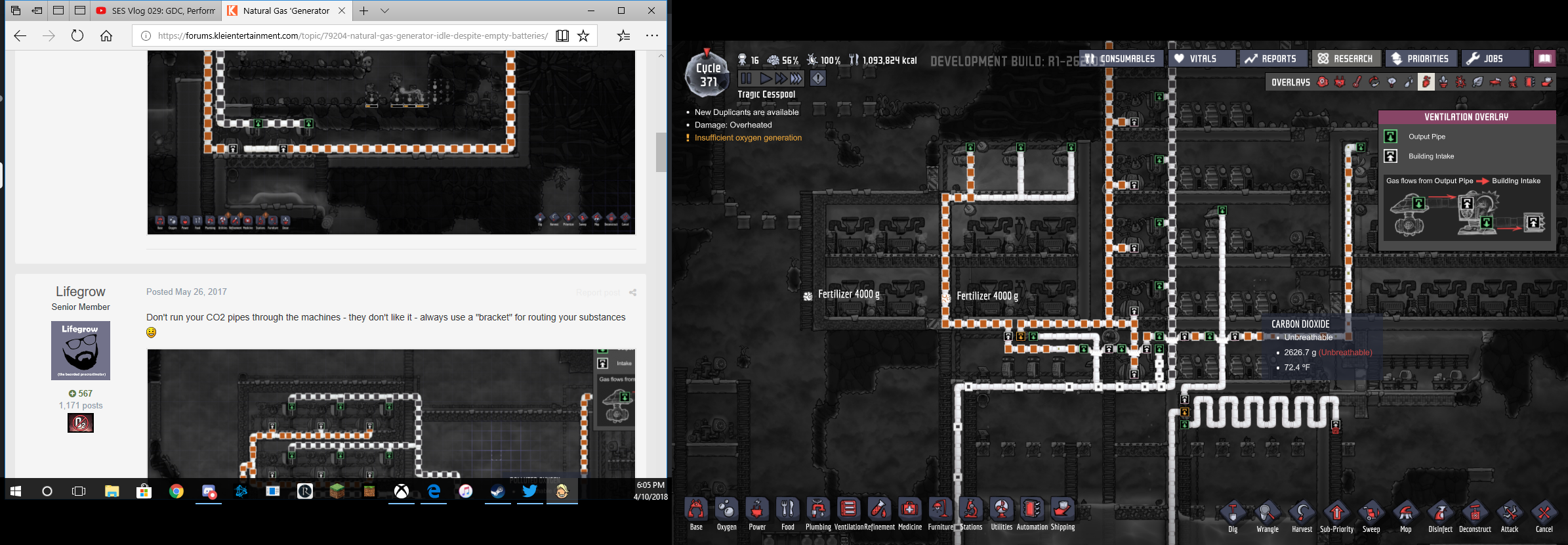Open the Reports screen
The image size is (1568, 545).
1273,58
